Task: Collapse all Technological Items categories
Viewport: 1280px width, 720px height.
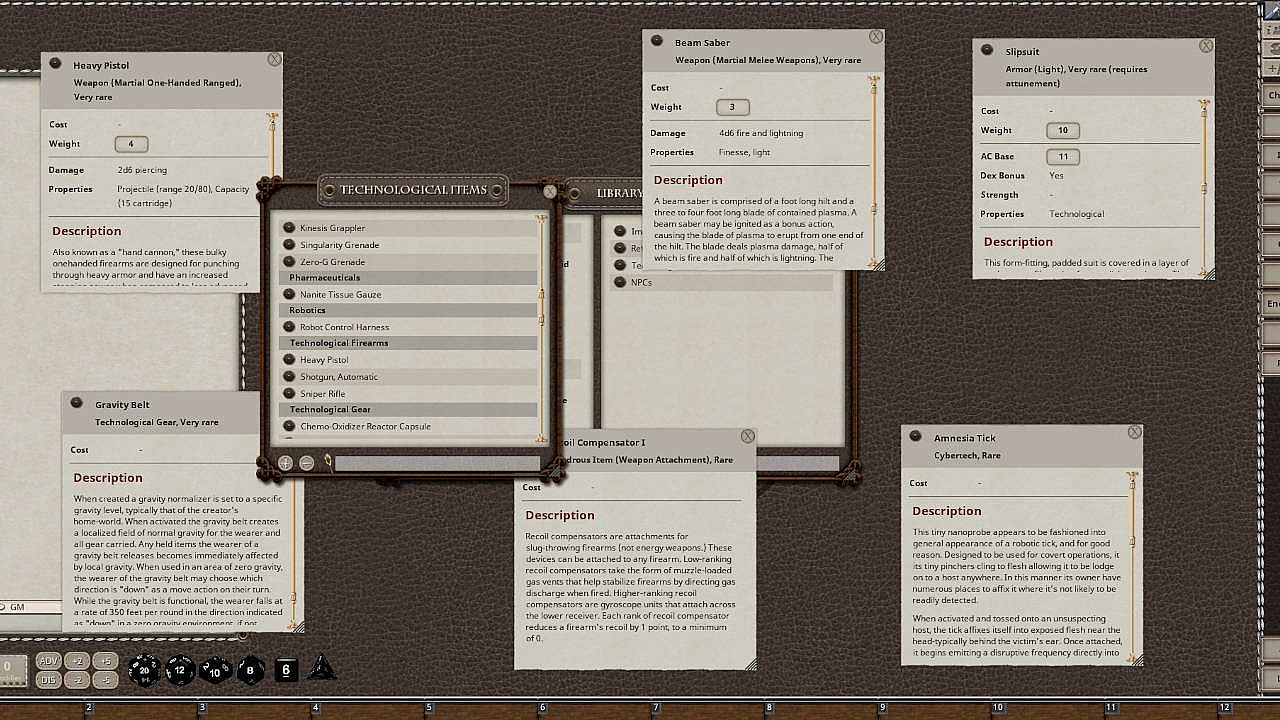Action: point(306,463)
